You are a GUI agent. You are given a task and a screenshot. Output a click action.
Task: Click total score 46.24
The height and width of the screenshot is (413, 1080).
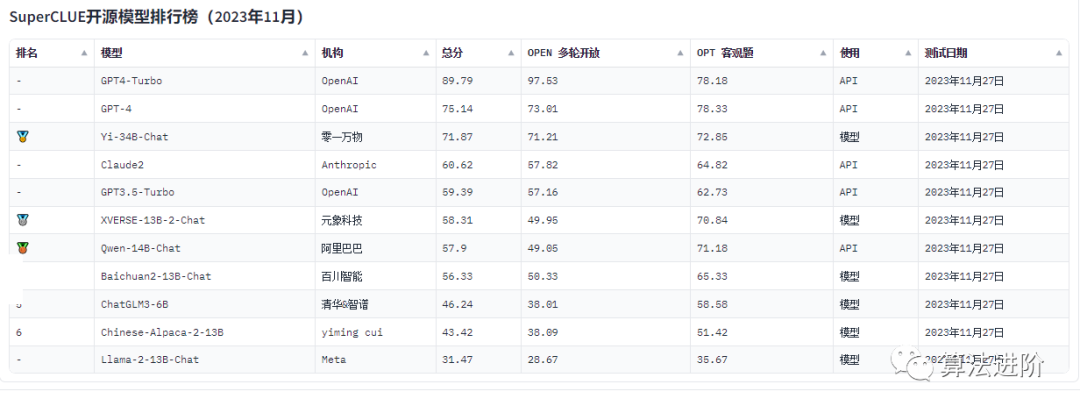[457, 304]
